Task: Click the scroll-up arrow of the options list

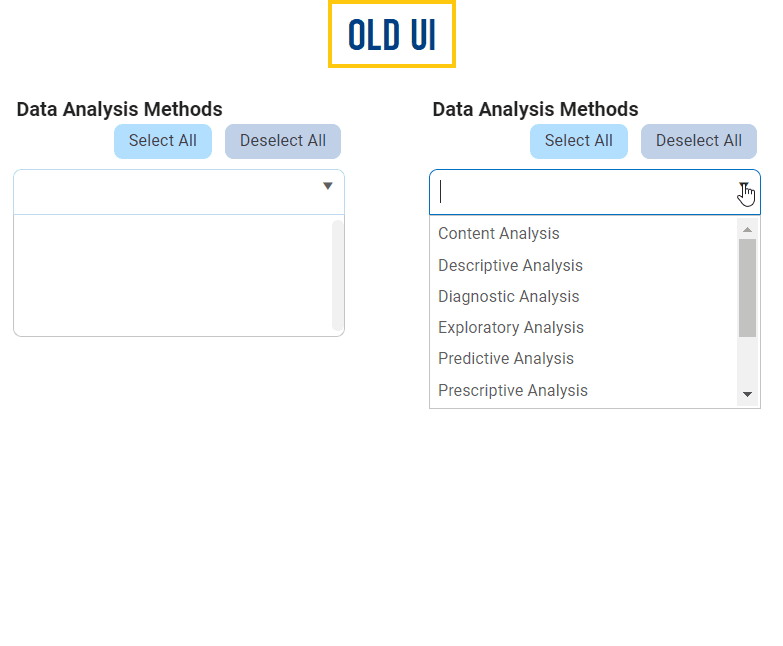Action: (x=747, y=229)
